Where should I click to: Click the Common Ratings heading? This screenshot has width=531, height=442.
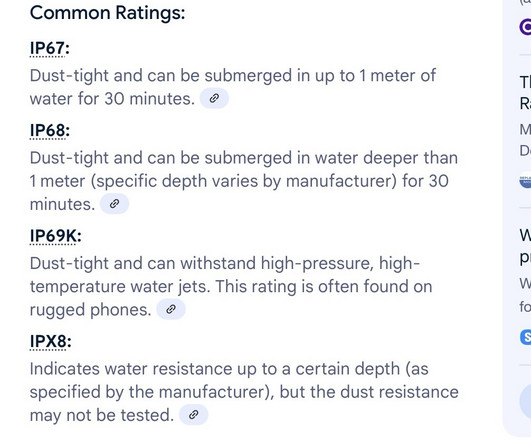(x=107, y=14)
